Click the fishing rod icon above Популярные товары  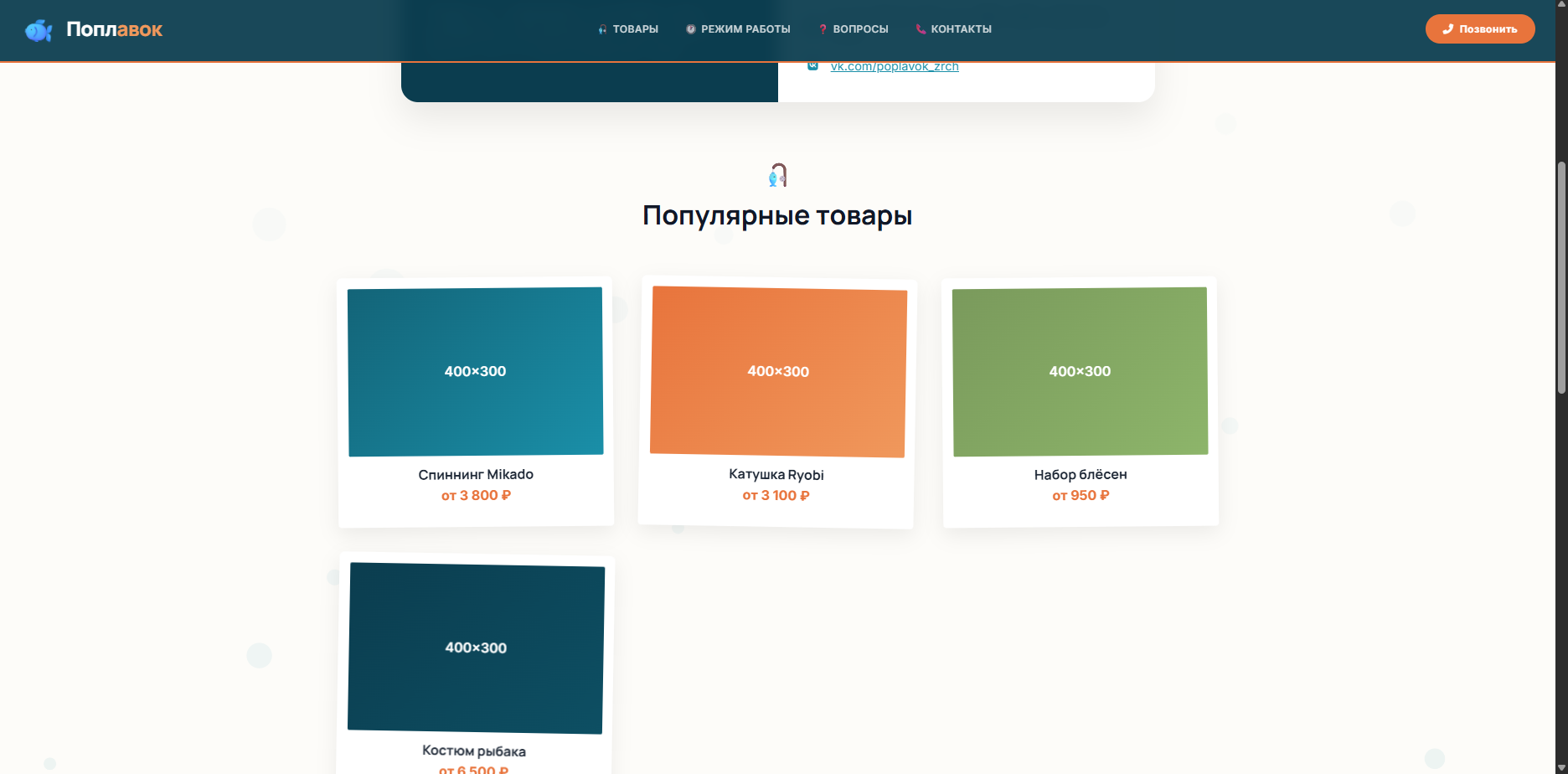(x=778, y=175)
